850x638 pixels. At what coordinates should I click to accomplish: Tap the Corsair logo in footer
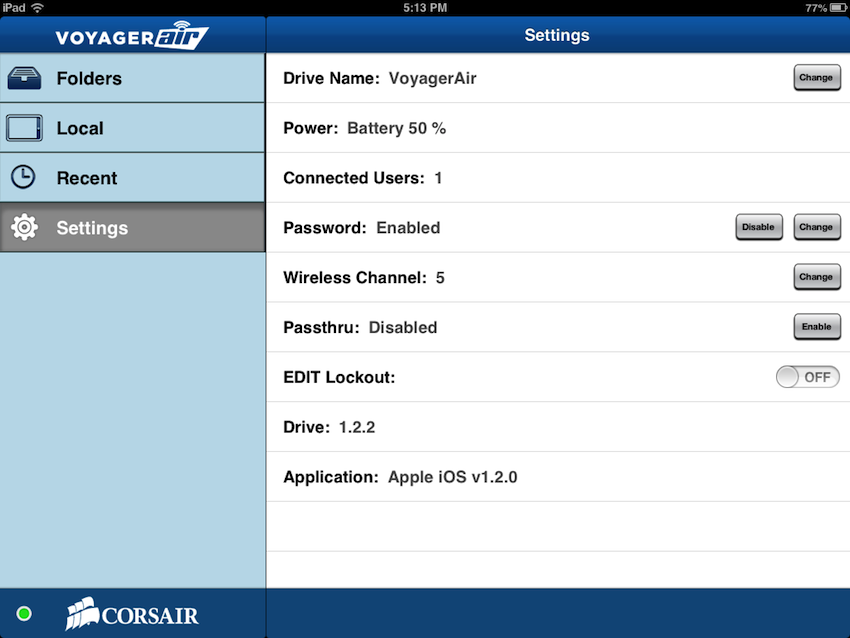pos(132,614)
